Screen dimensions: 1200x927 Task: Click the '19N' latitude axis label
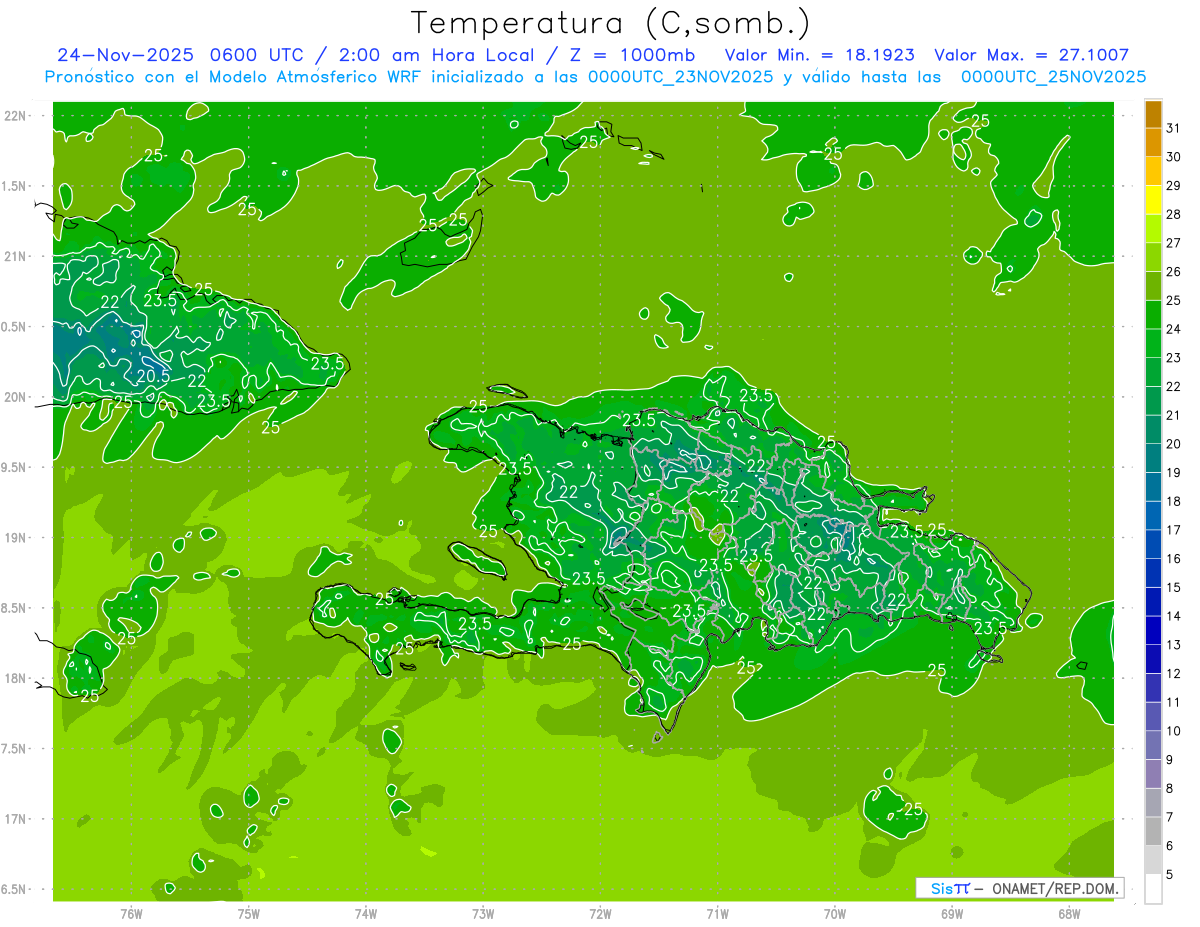coord(15,538)
